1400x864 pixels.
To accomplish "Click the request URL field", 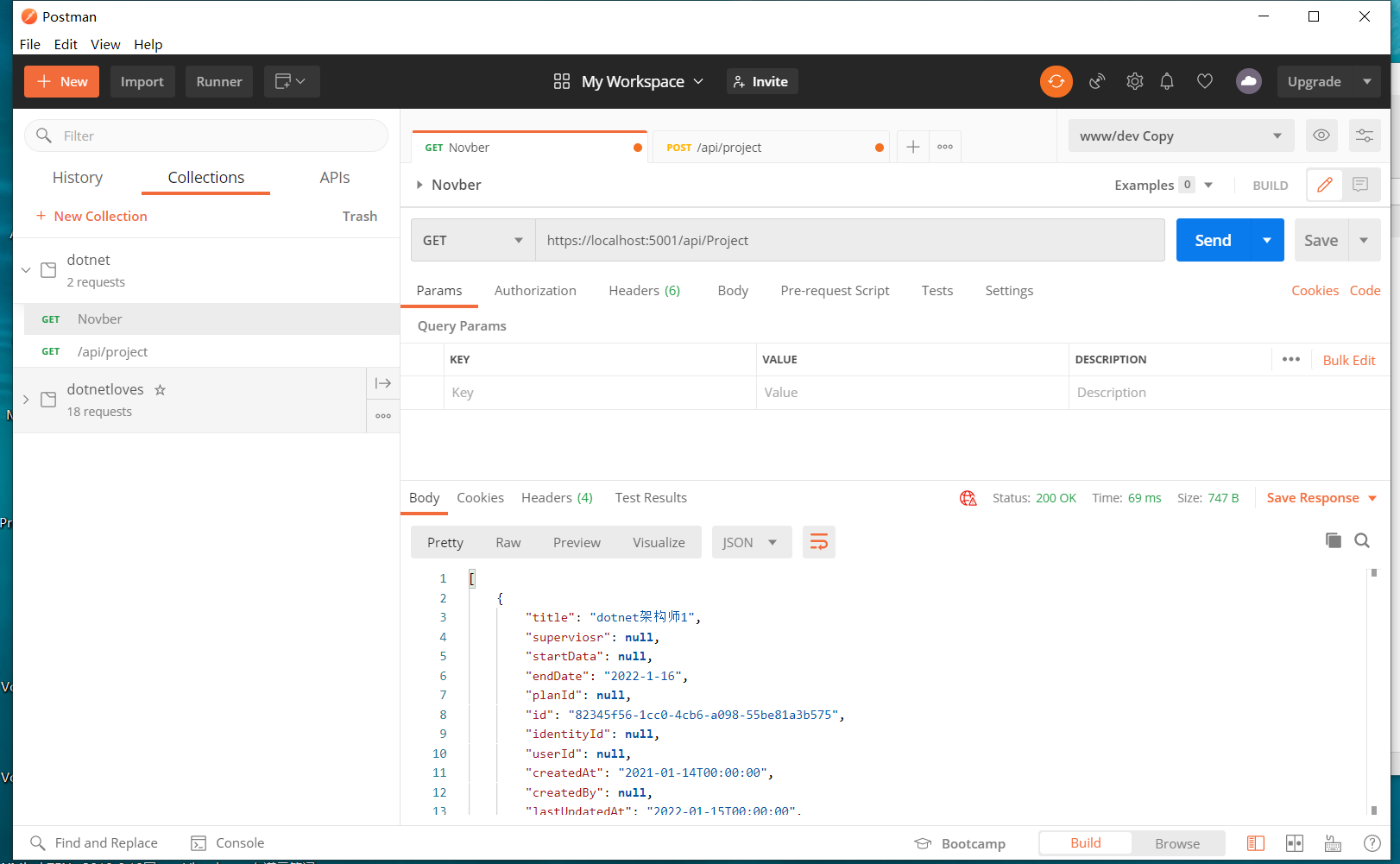I will 850,240.
